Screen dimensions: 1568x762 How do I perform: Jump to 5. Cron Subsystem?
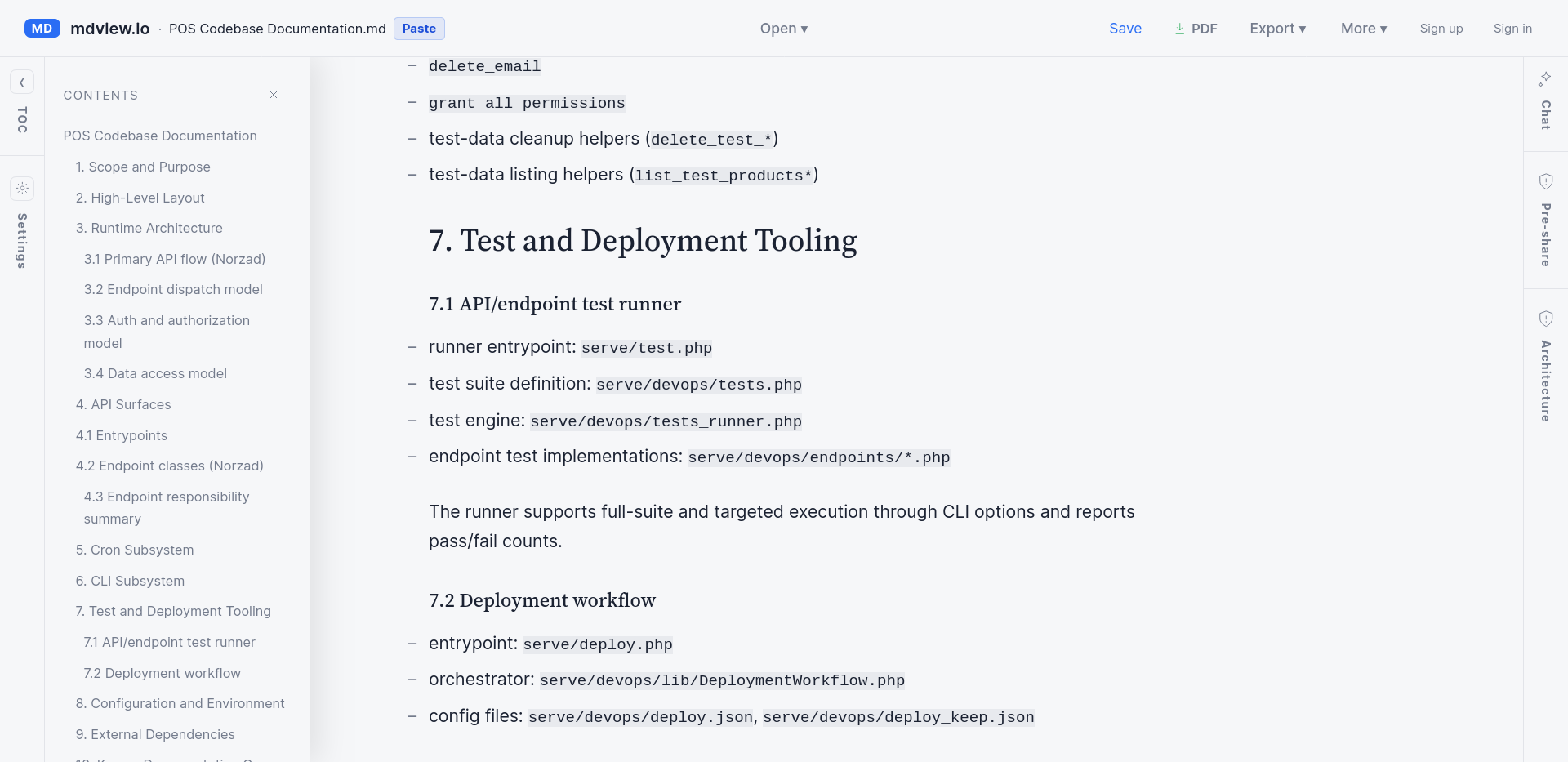(135, 550)
